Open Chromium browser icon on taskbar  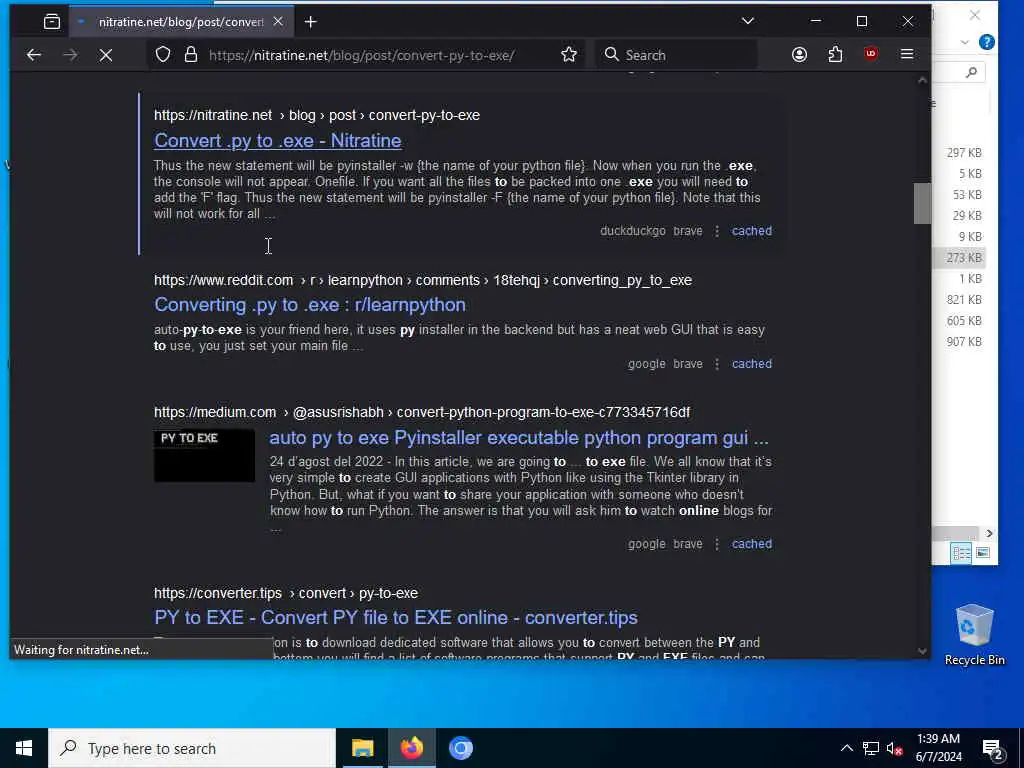(x=460, y=748)
